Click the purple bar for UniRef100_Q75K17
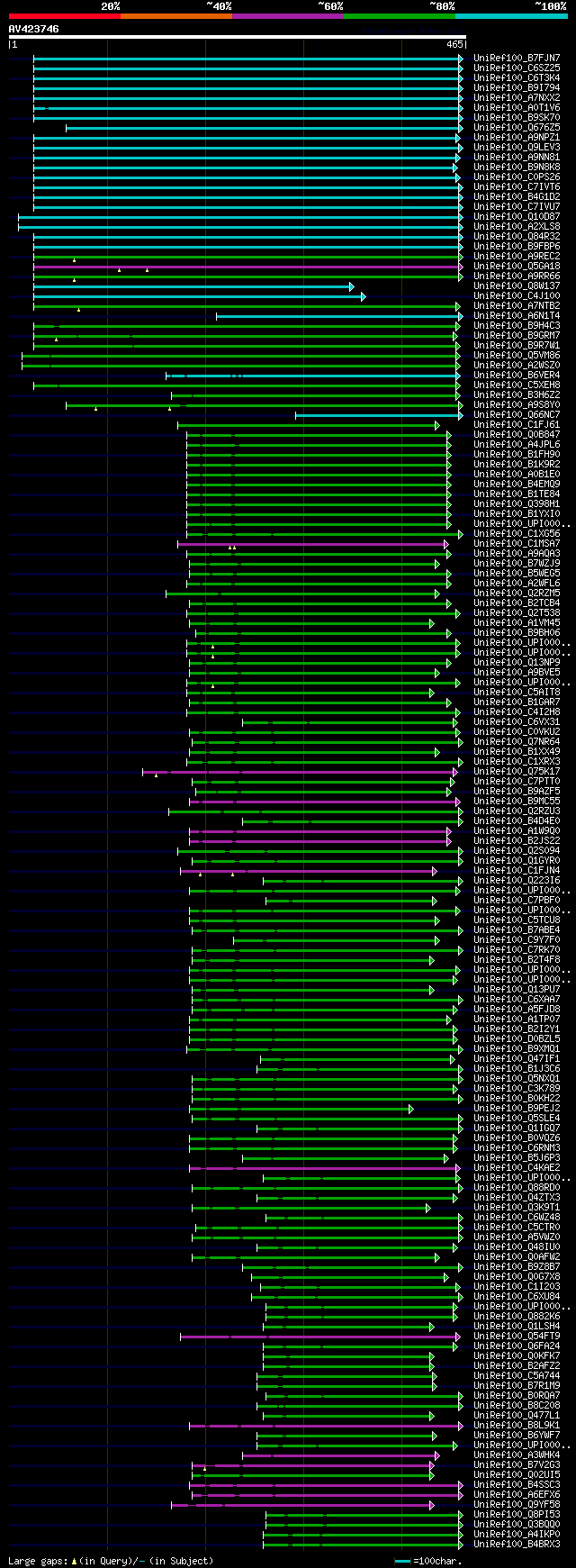This screenshot has height=1568, width=576. click(300, 771)
